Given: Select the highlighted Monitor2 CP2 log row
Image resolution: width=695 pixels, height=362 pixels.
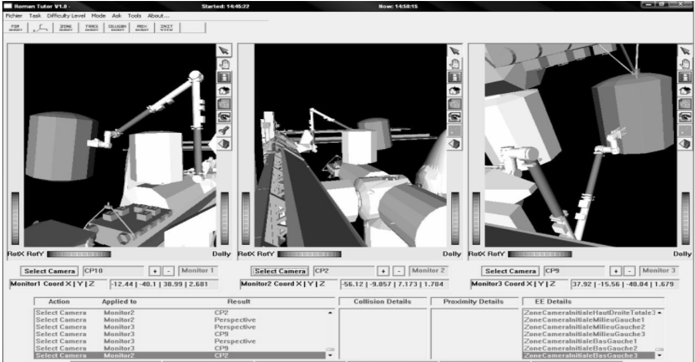Looking at the screenshot, I should tap(180, 355).
